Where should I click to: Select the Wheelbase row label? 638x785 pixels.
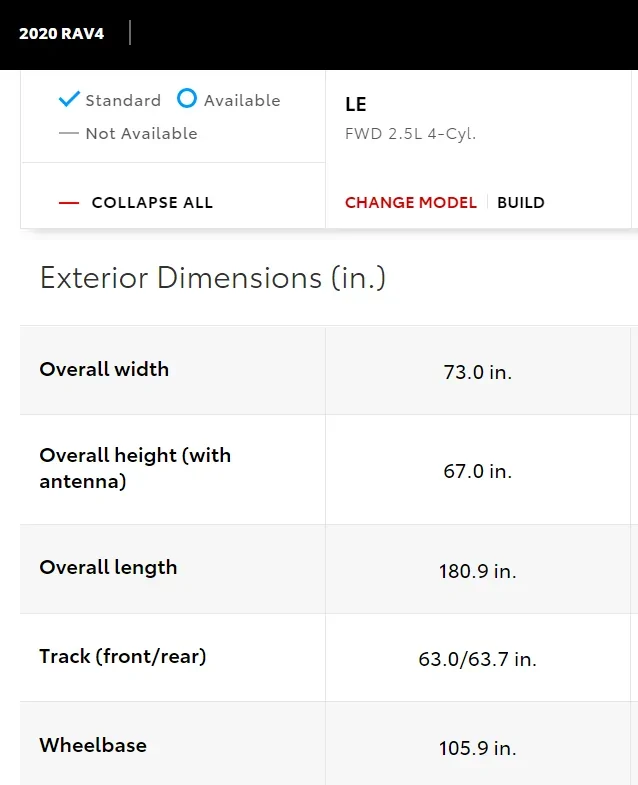(93, 745)
